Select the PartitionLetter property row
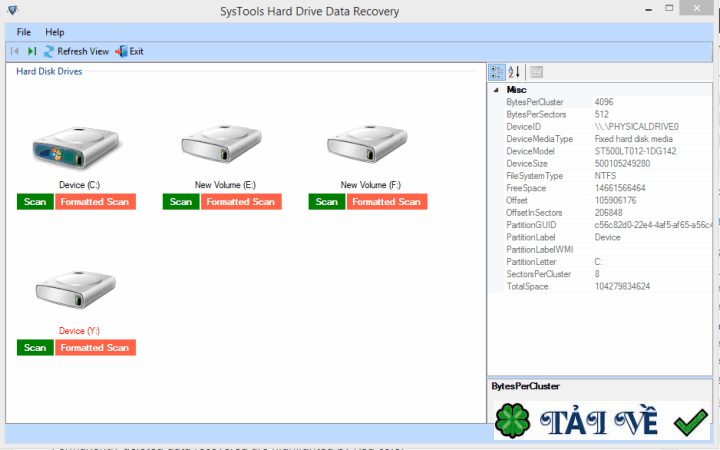Viewport: 720px width, 450px height. (x=607, y=262)
